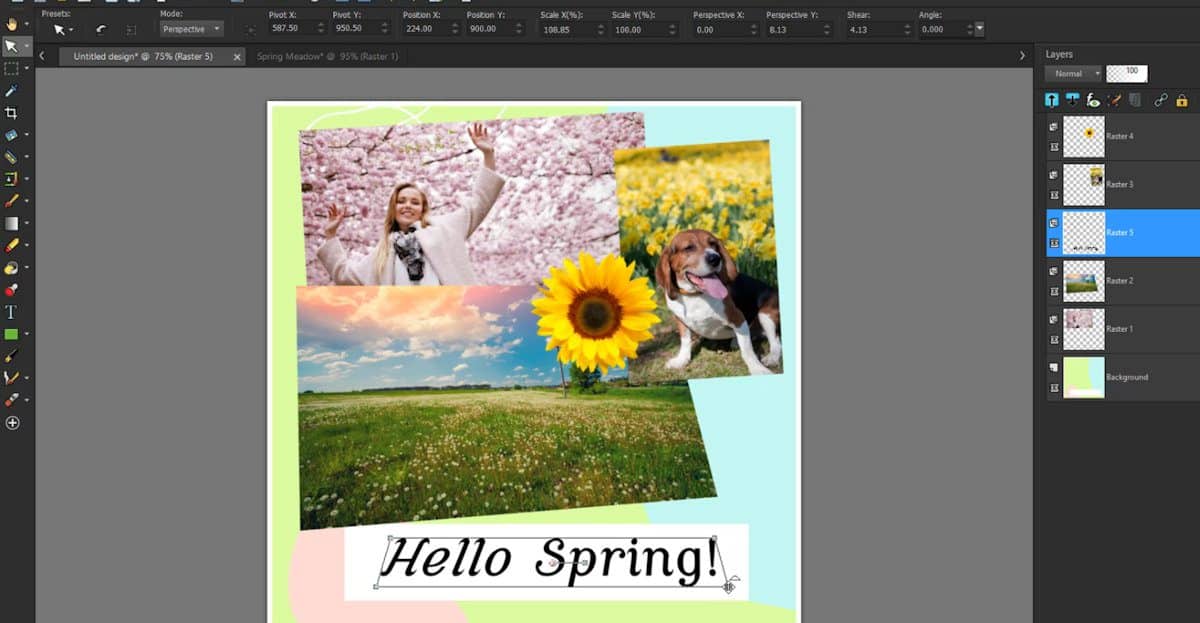Toggle visibility of the Background layer
The image size is (1200, 623).
1052,368
